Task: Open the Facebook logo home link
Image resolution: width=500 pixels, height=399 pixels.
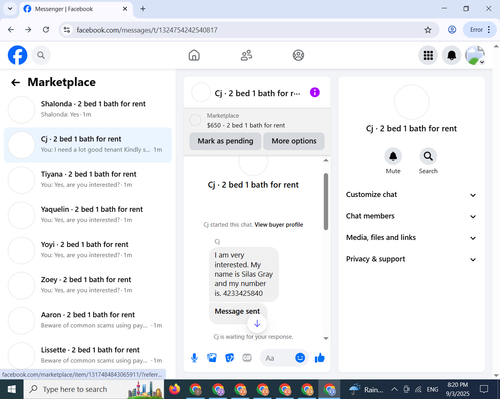Action: pos(17,55)
